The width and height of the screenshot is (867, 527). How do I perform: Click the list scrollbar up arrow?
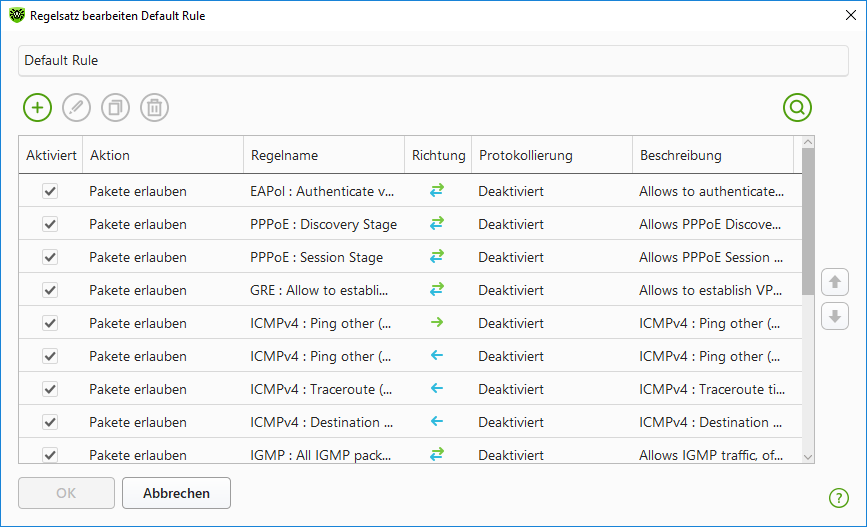[808, 144]
